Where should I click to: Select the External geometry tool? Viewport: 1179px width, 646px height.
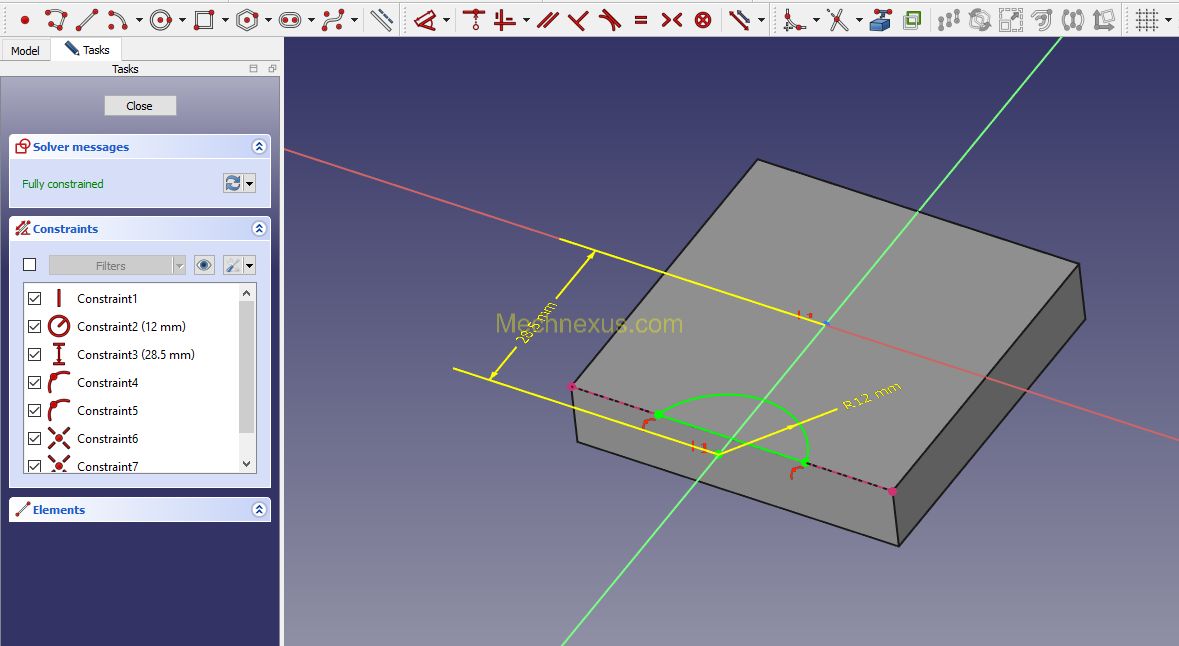pos(880,20)
